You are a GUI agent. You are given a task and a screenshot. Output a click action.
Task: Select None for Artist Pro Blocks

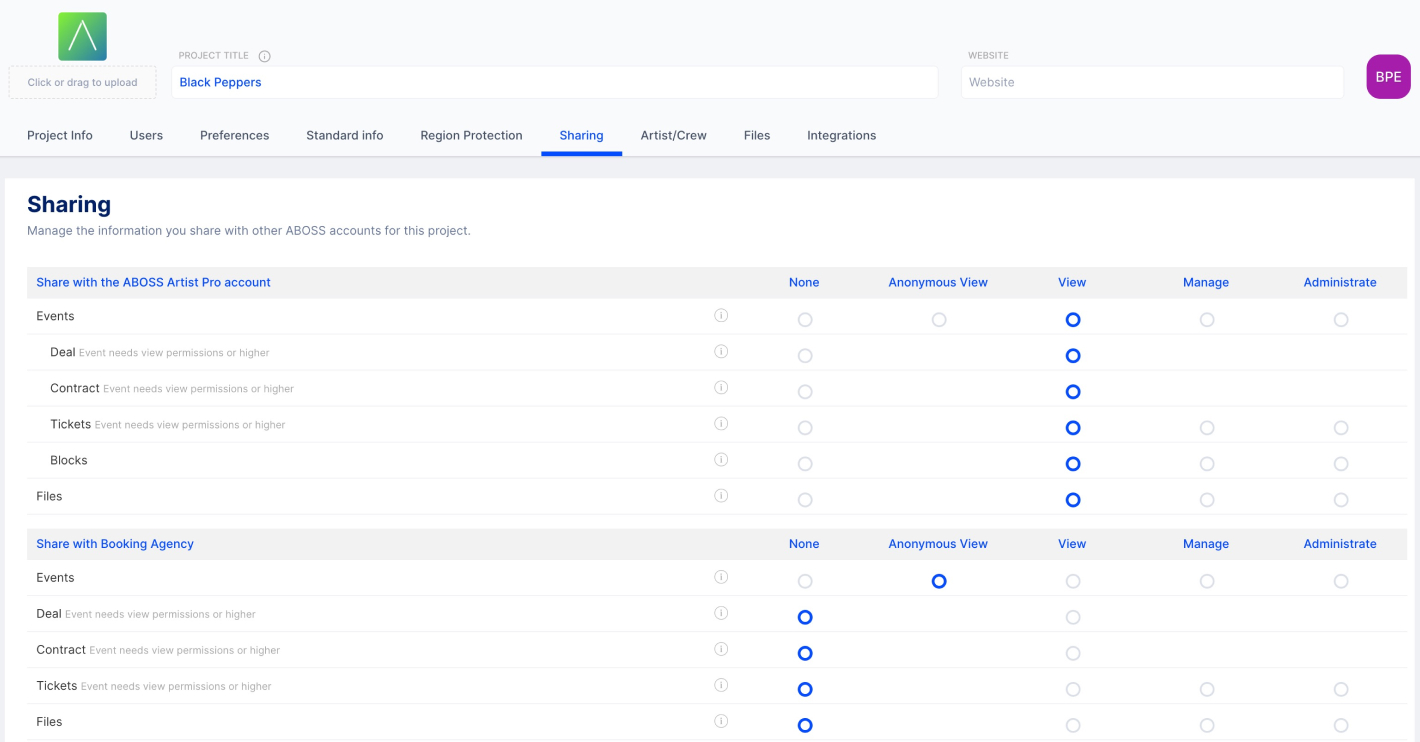click(805, 464)
